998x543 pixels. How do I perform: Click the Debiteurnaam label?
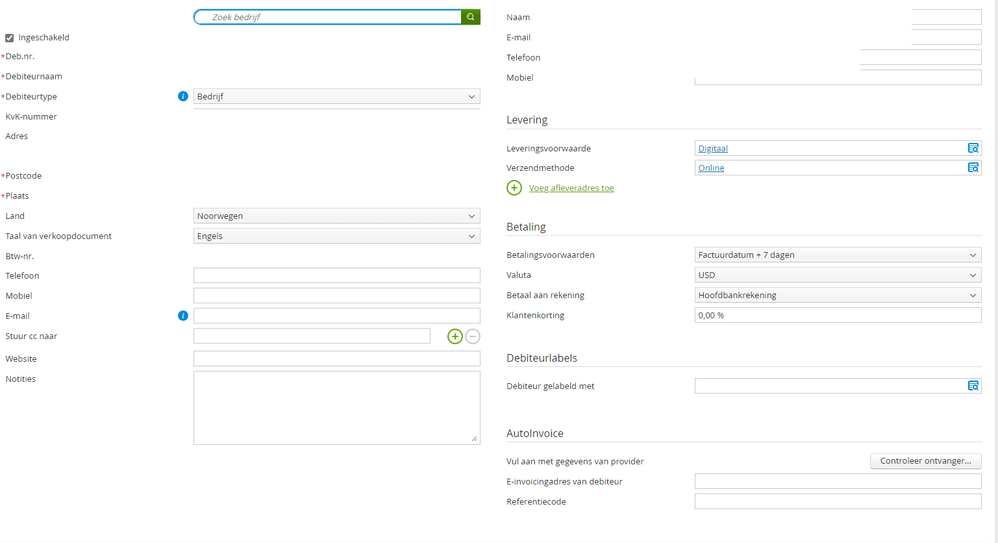pos(34,76)
